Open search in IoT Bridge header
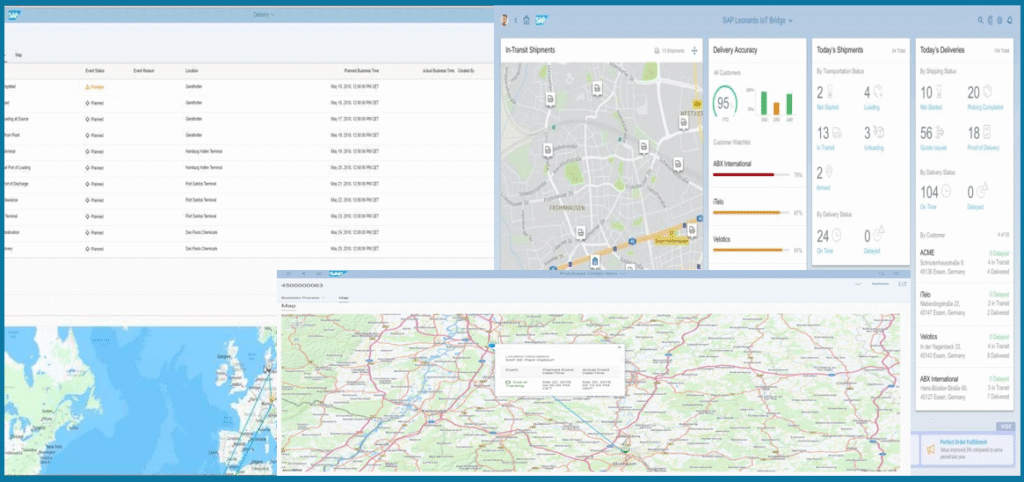Screen dimensions: 1024x482 (x=980, y=21)
